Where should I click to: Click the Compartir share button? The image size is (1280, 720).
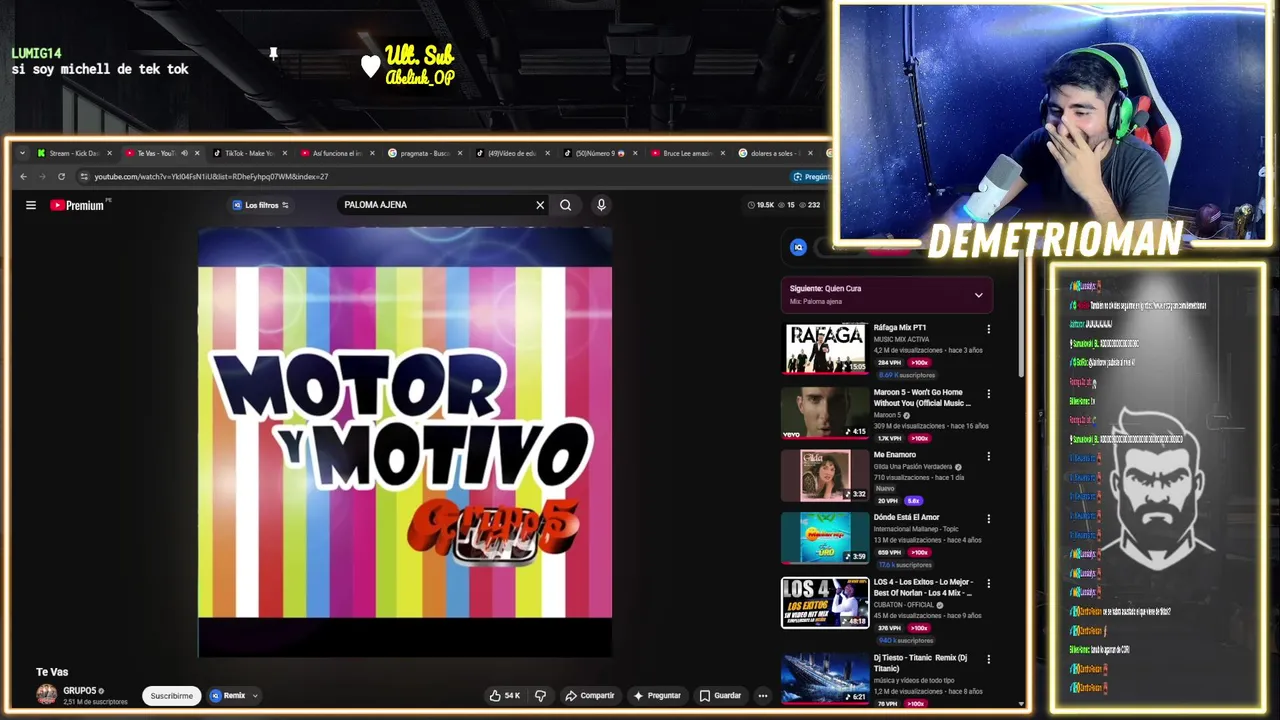tap(590, 696)
